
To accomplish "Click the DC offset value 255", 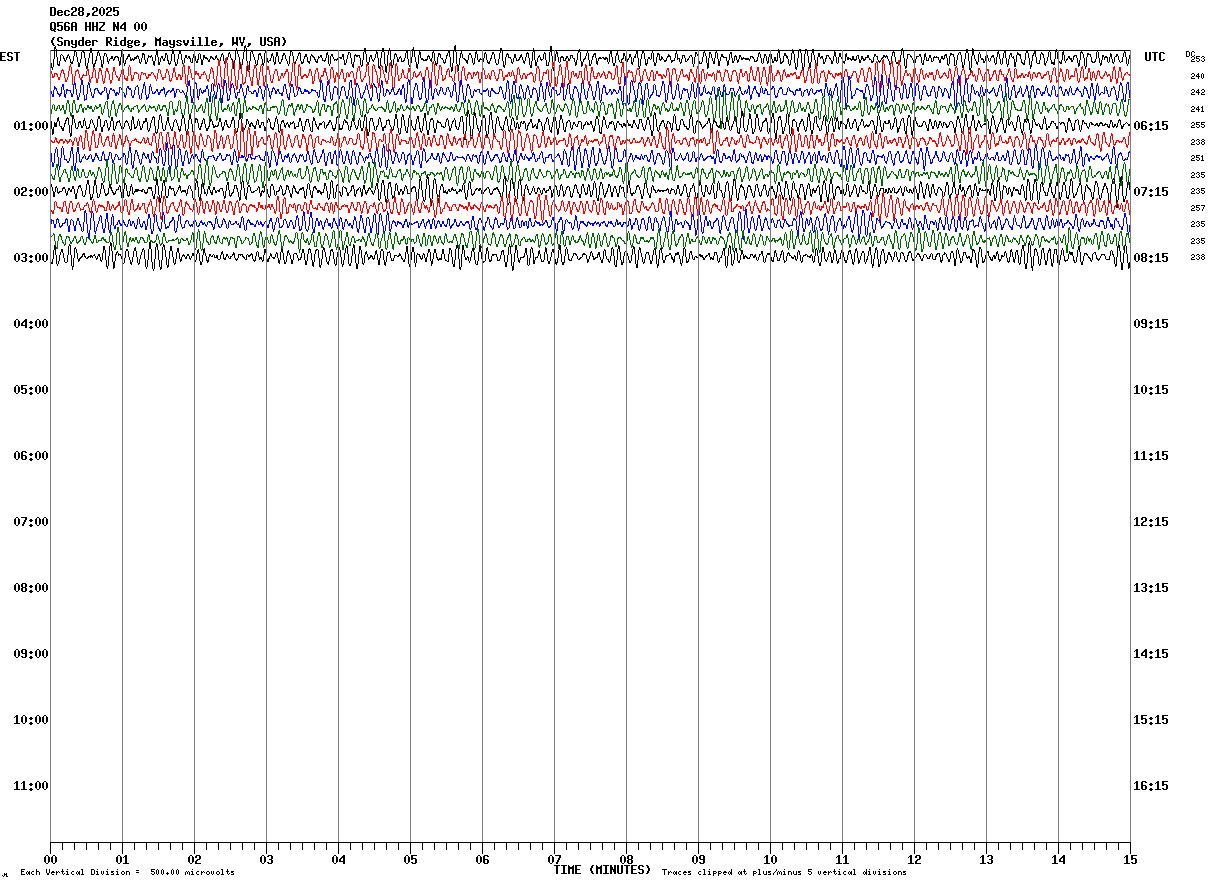I will (1197, 126).
